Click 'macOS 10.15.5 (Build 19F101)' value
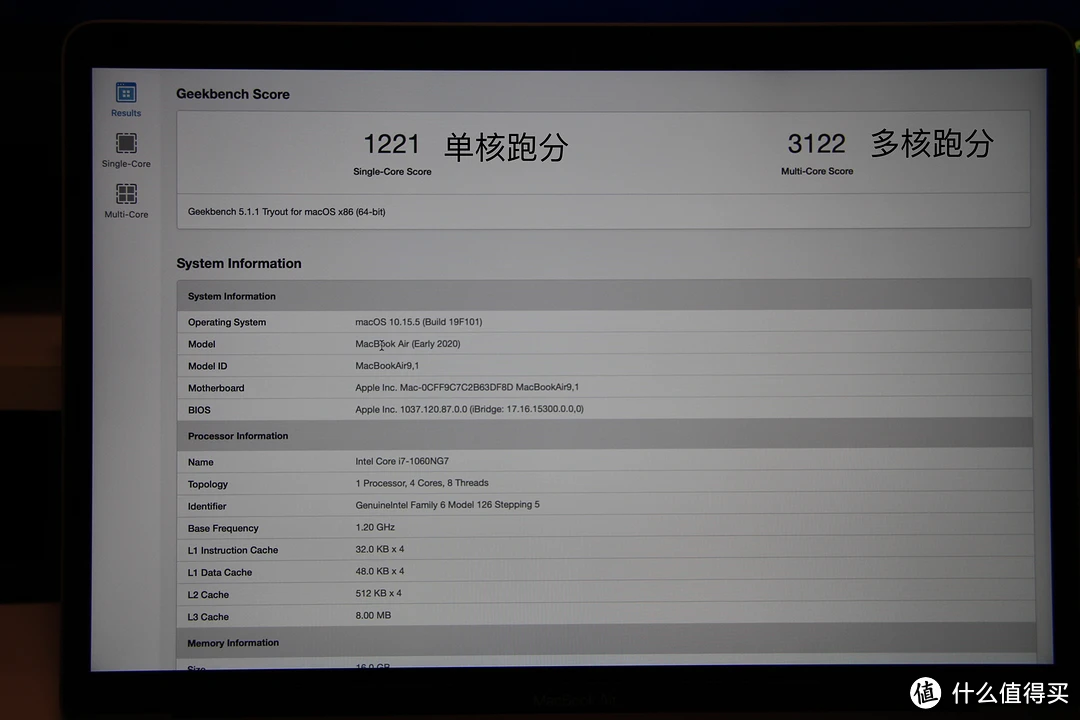1080x720 pixels. tap(419, 322)
